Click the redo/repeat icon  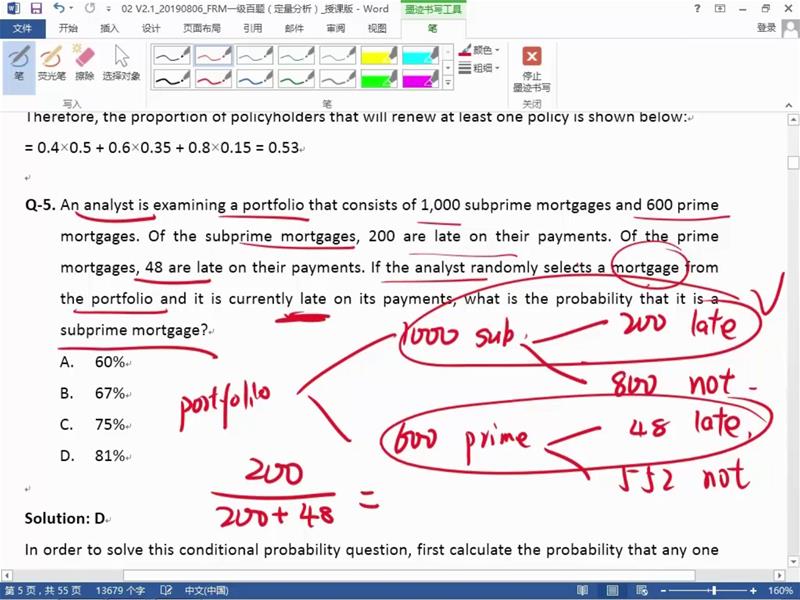click(90, 9)
